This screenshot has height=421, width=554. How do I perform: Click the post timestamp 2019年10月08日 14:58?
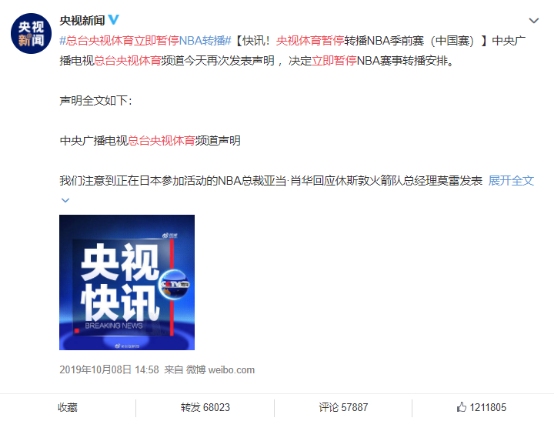109,370
